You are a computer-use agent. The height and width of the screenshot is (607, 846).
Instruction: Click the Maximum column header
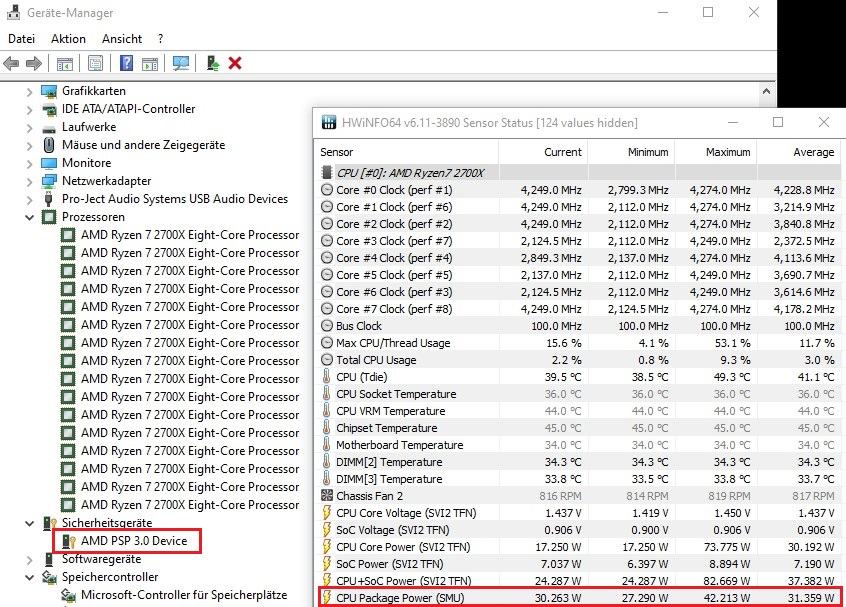[x=716, y=152]
